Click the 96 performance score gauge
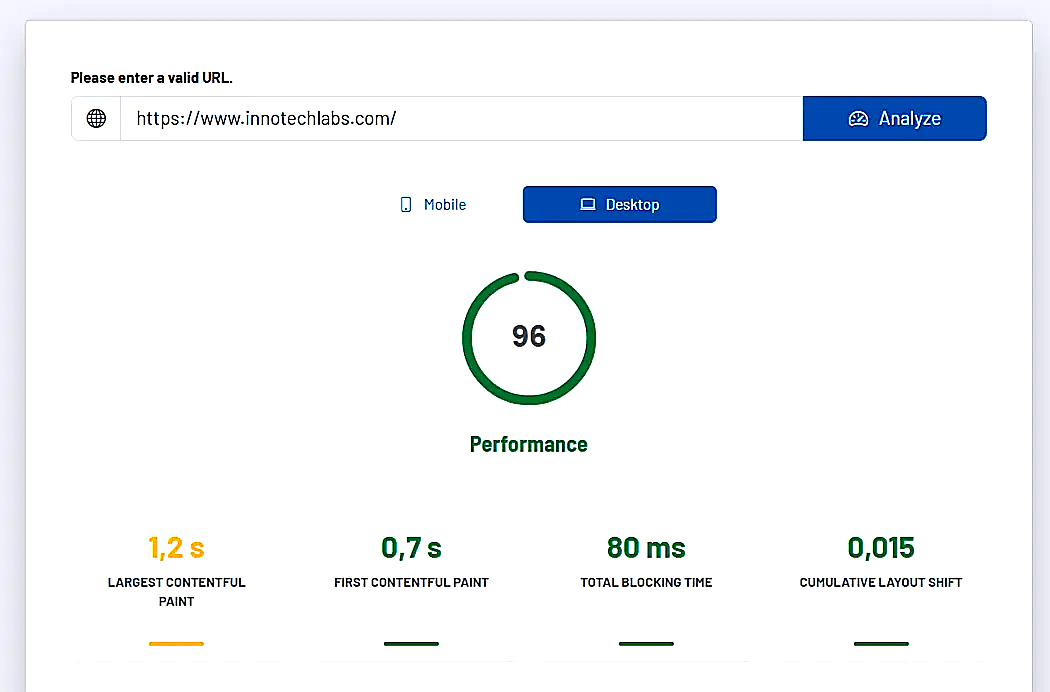Image resolution: width=1050 pixels, height=692 pixels. 529,338
